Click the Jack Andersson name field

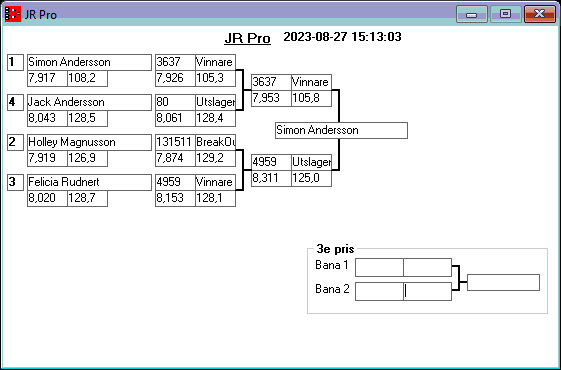[x=89, y=102]
